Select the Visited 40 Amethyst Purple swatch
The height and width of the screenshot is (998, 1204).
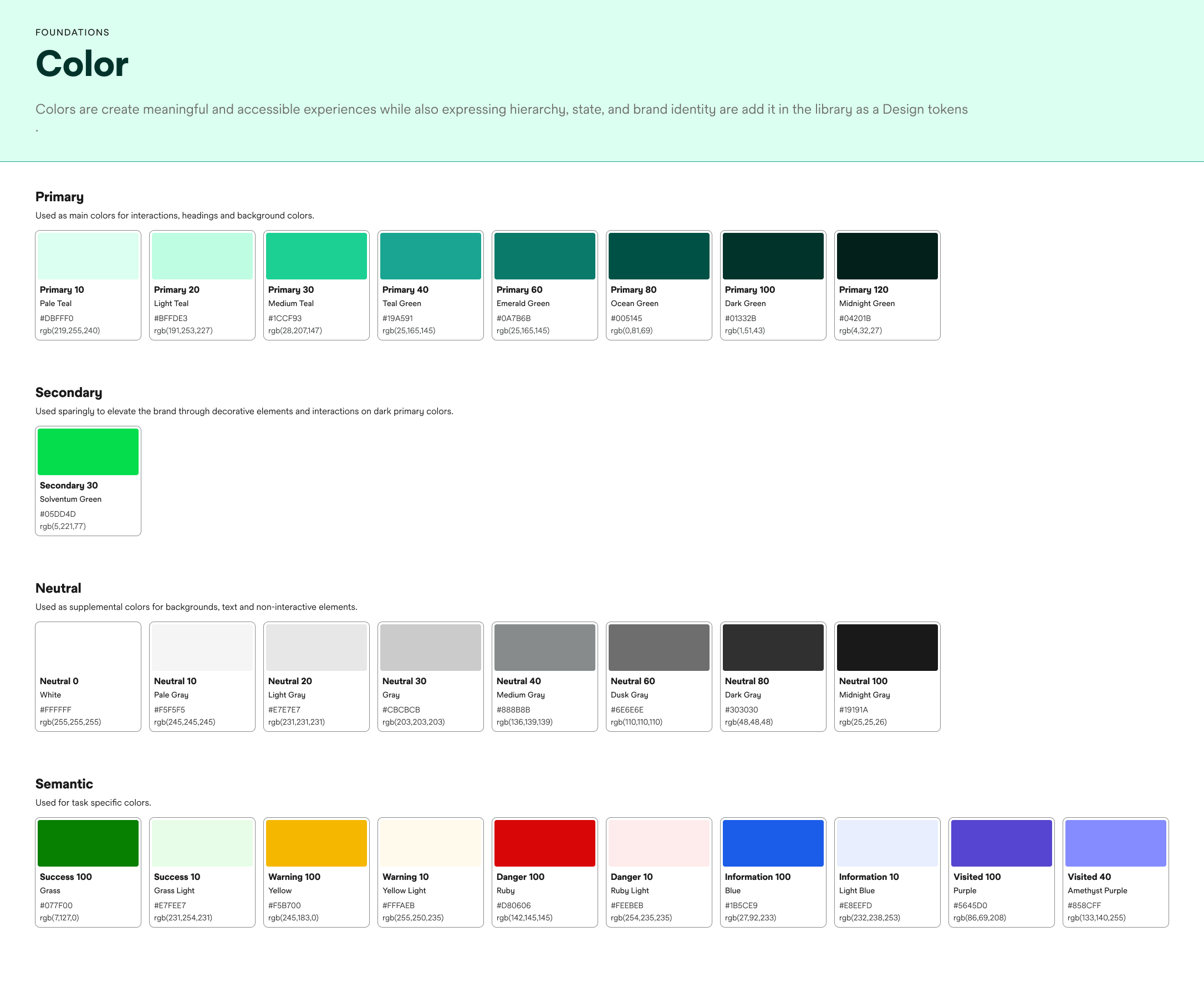(x=1115, y=843)
